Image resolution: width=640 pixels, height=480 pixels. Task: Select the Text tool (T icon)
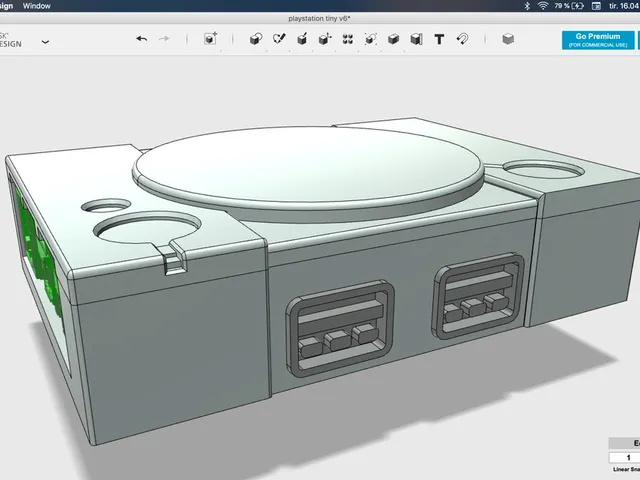[x=439, y=39]
